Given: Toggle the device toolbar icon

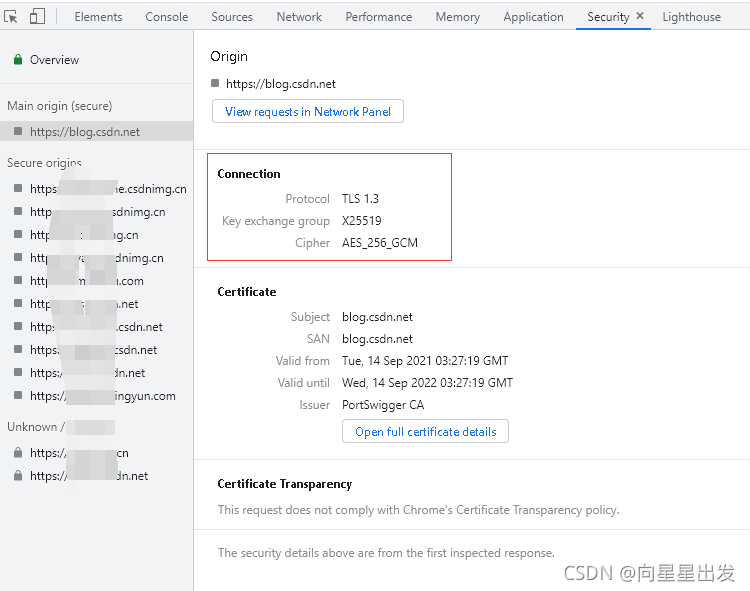Looking at the screenshot, I should (x=37, y=17).
